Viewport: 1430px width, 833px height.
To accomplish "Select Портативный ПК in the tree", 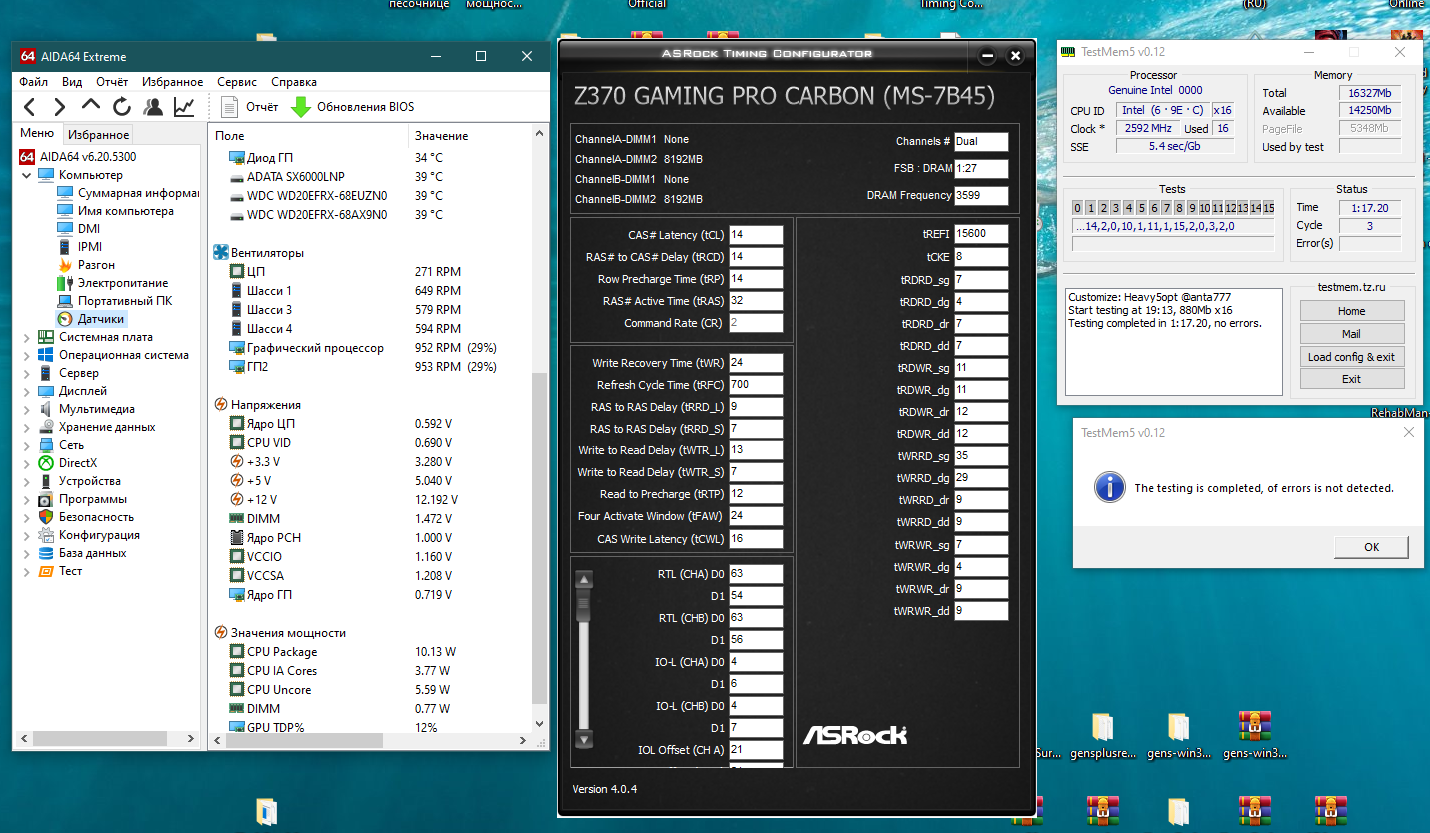I will (115, 301).
